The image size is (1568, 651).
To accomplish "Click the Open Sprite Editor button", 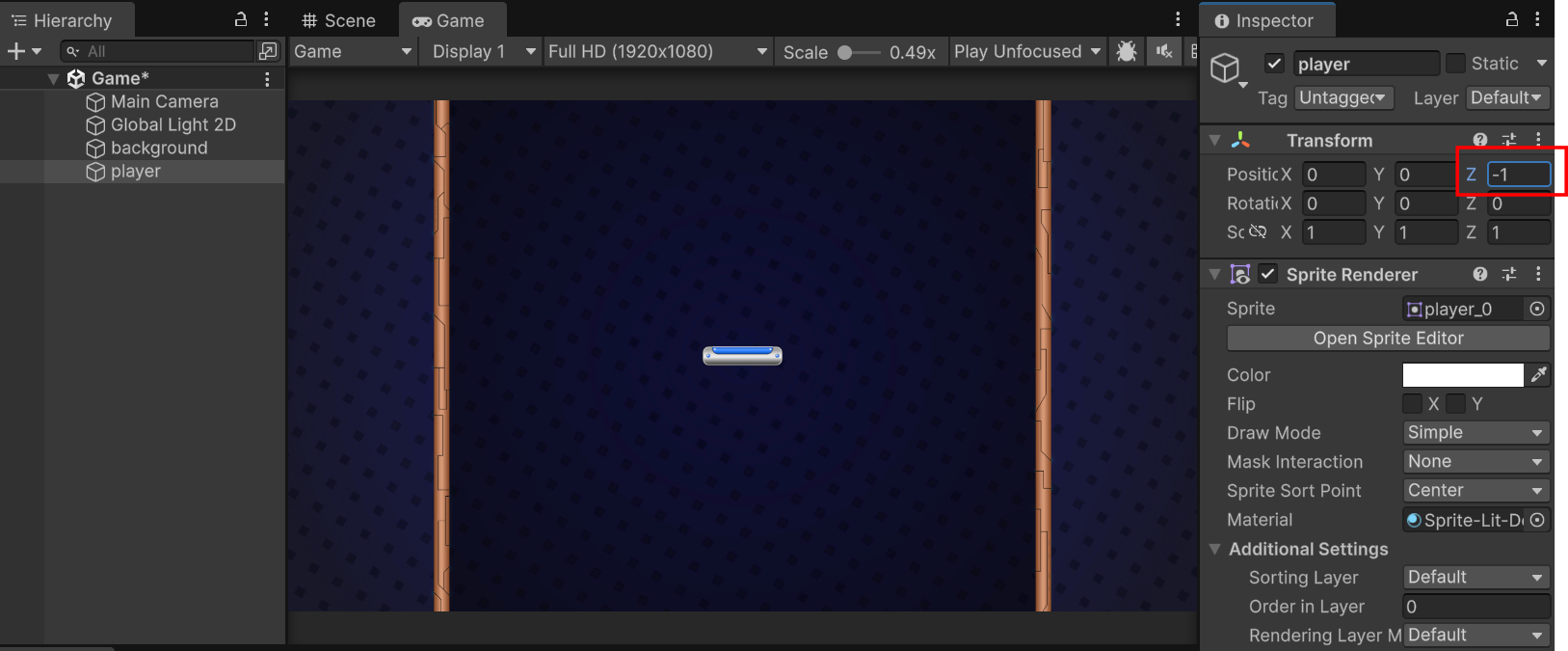I will 1388,338.
